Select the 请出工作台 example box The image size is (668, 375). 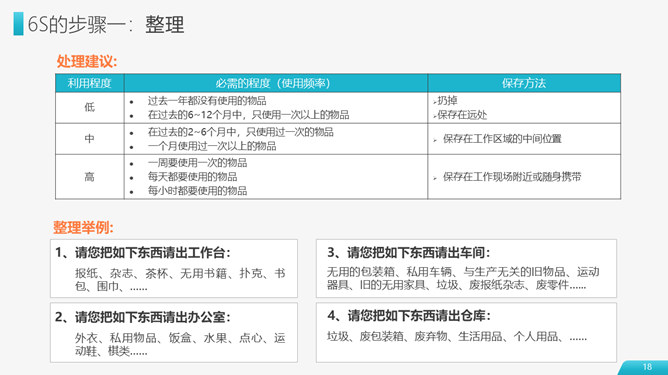[x=174, y=268]
